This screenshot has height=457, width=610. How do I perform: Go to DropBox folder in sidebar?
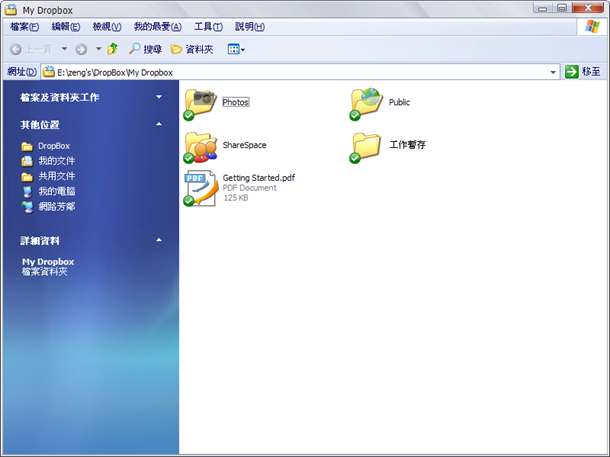pos(54,146)
